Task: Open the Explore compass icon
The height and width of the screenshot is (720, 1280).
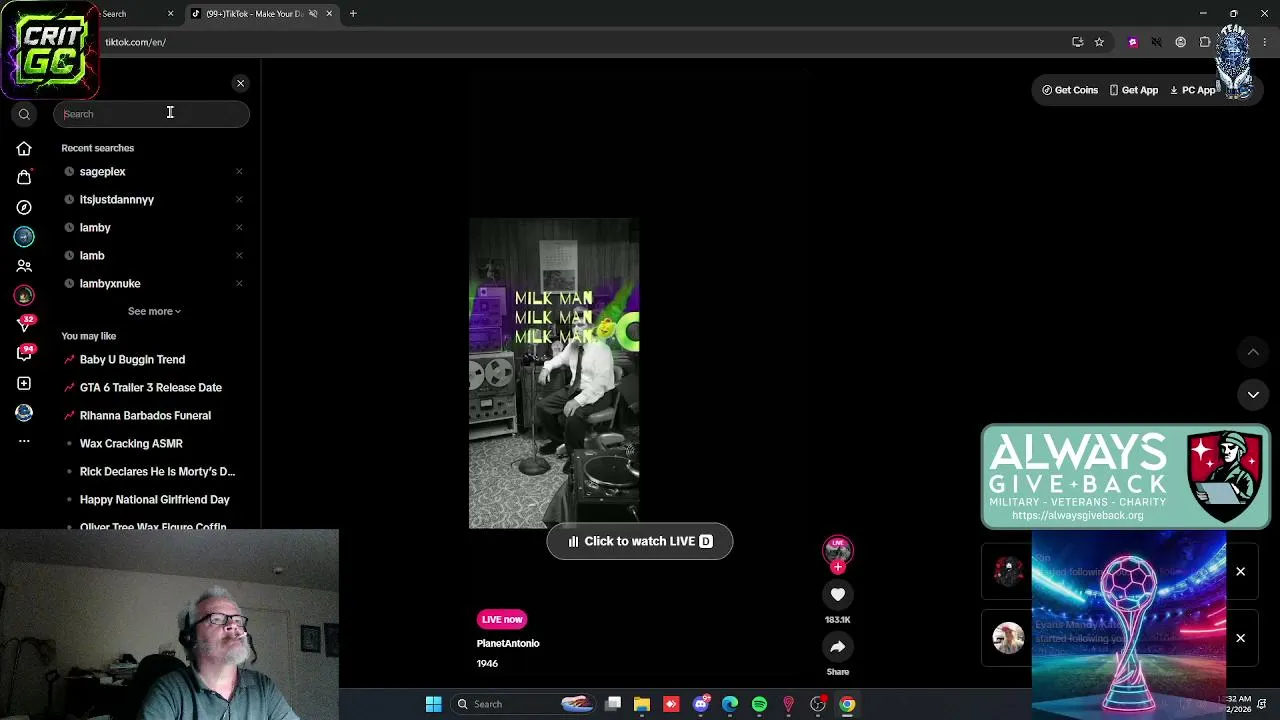Action: [x=24, y=207]
